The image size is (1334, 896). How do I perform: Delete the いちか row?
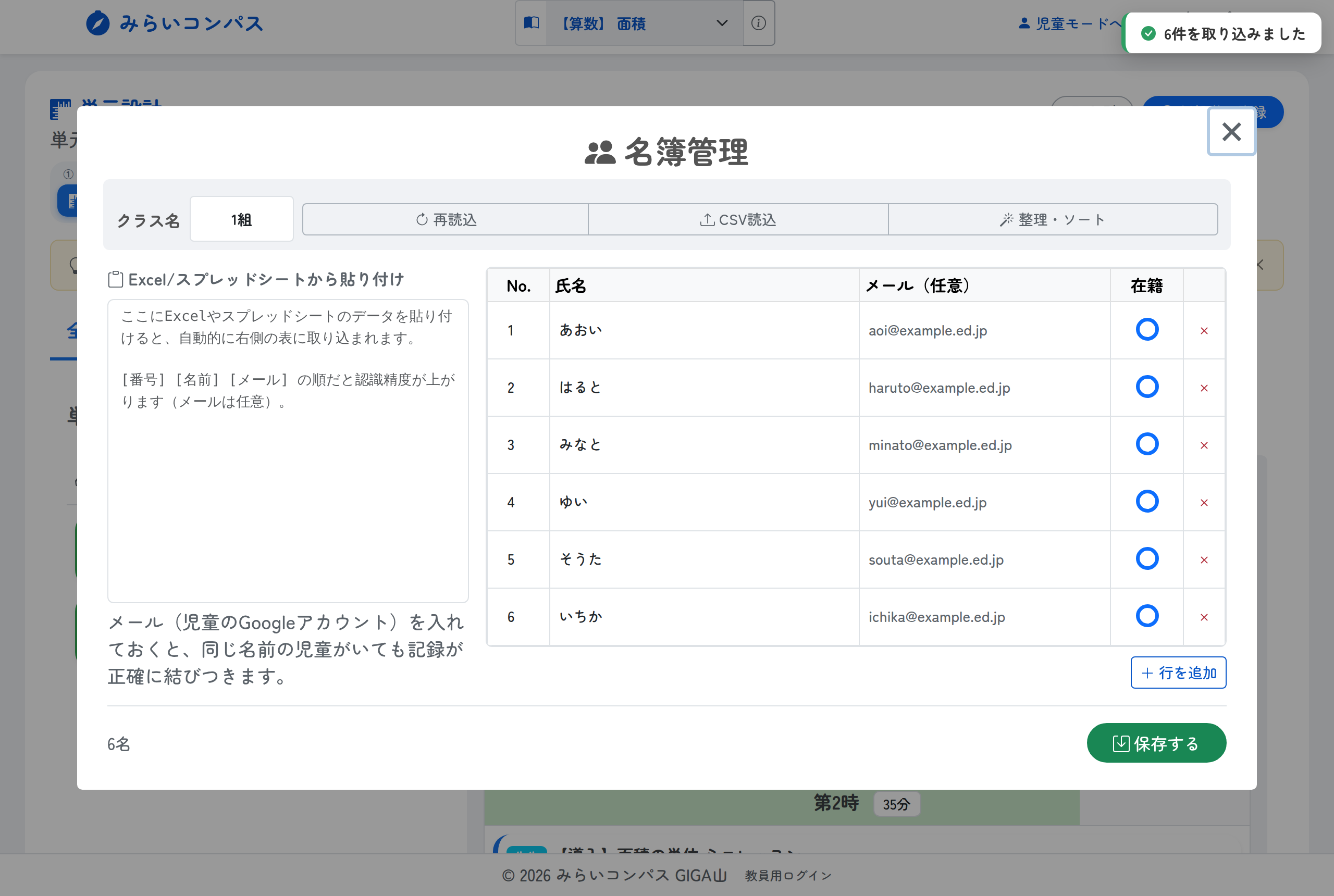point(1204,617)
